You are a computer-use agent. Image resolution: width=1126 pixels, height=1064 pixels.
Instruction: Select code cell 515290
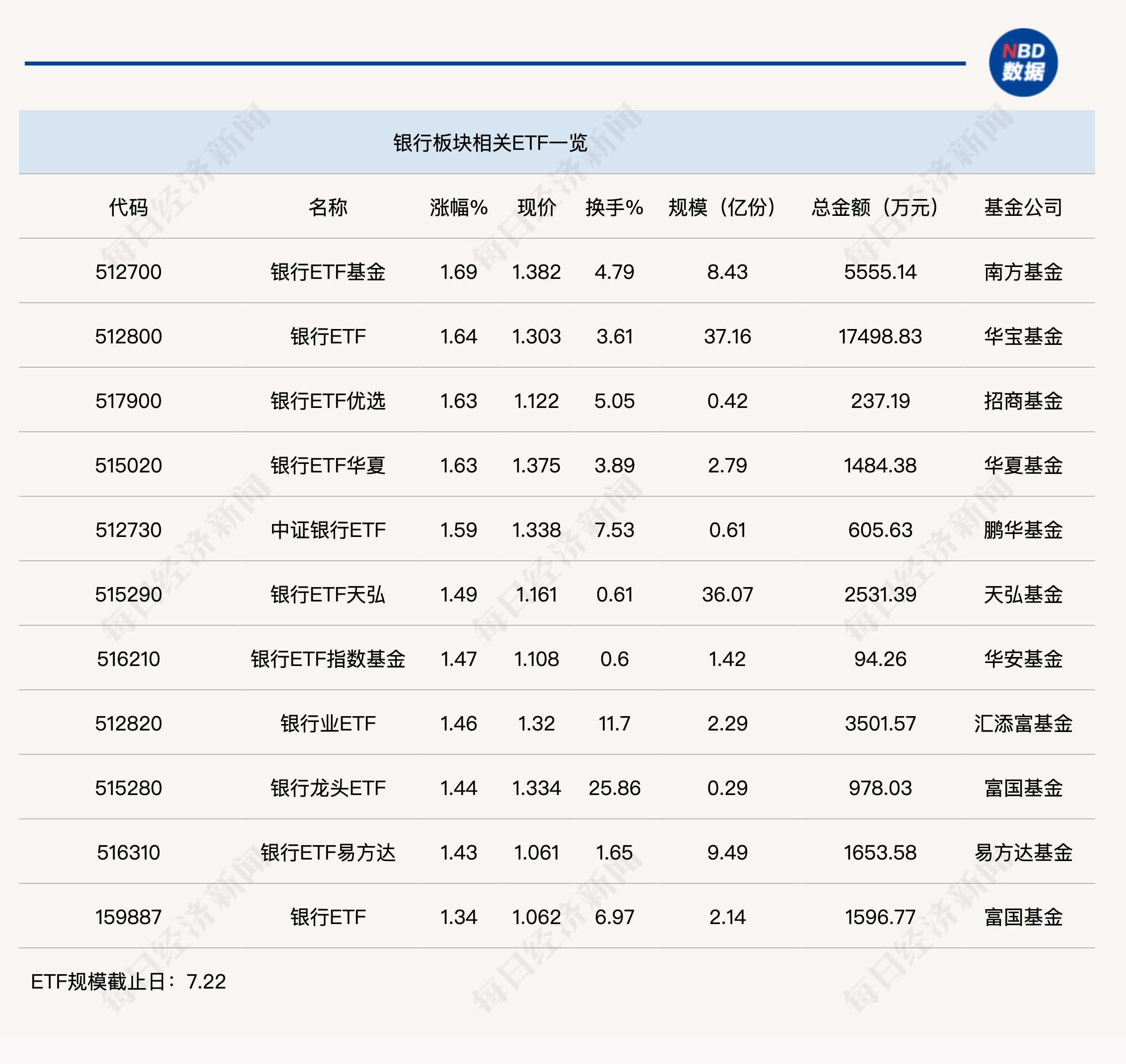[x=128, y=595]
